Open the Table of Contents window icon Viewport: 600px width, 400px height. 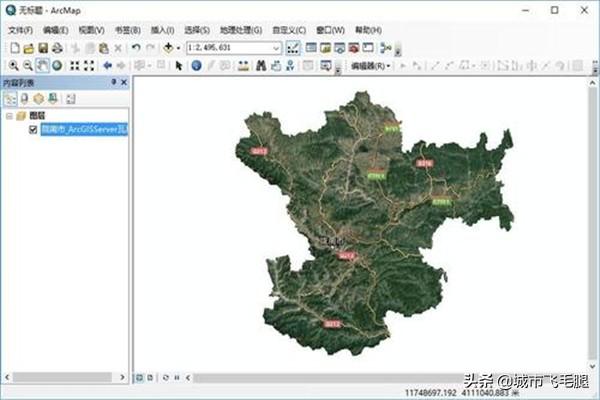tap(311, 48)
